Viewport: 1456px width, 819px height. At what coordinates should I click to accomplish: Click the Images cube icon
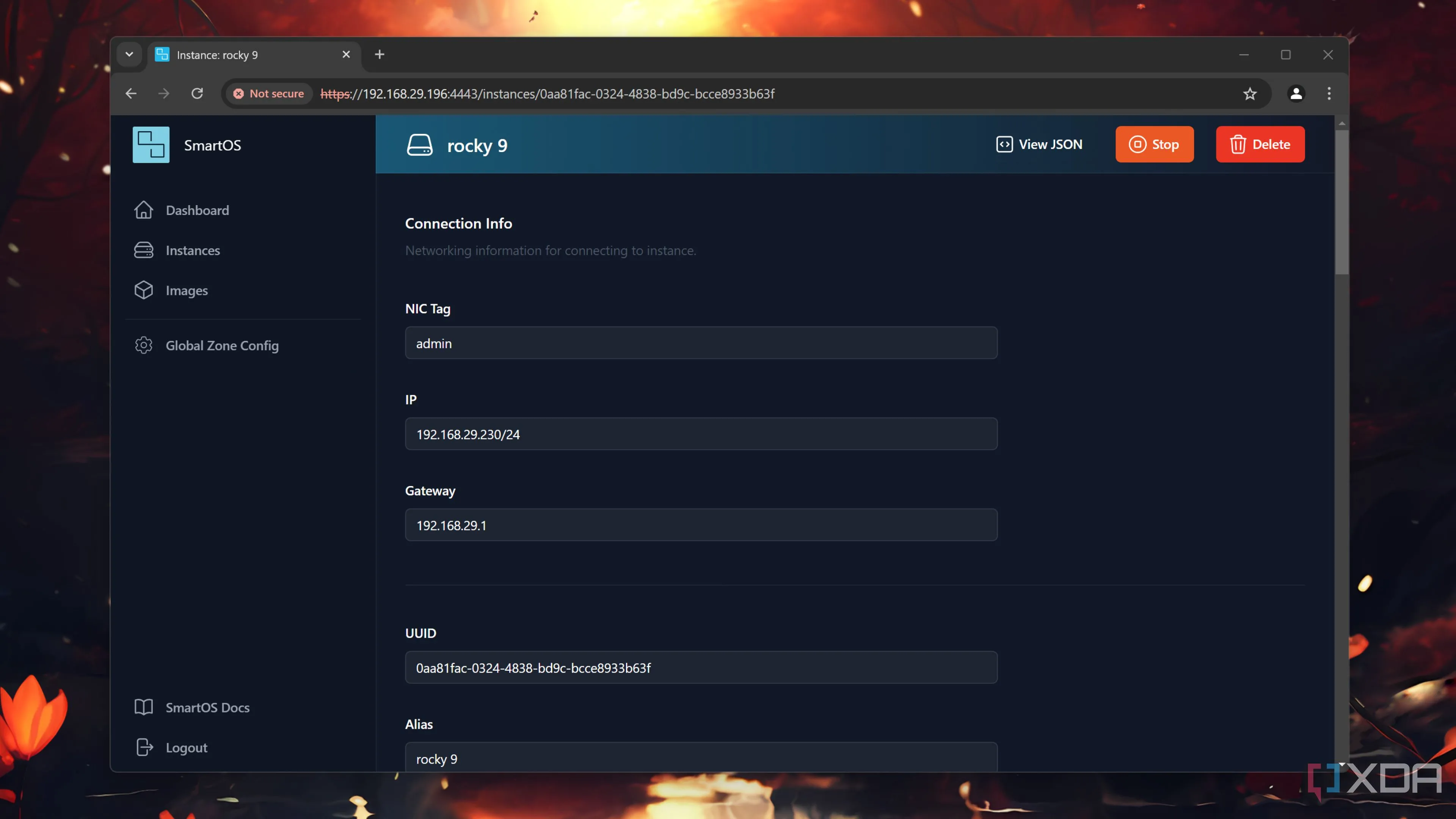point(144,290)
